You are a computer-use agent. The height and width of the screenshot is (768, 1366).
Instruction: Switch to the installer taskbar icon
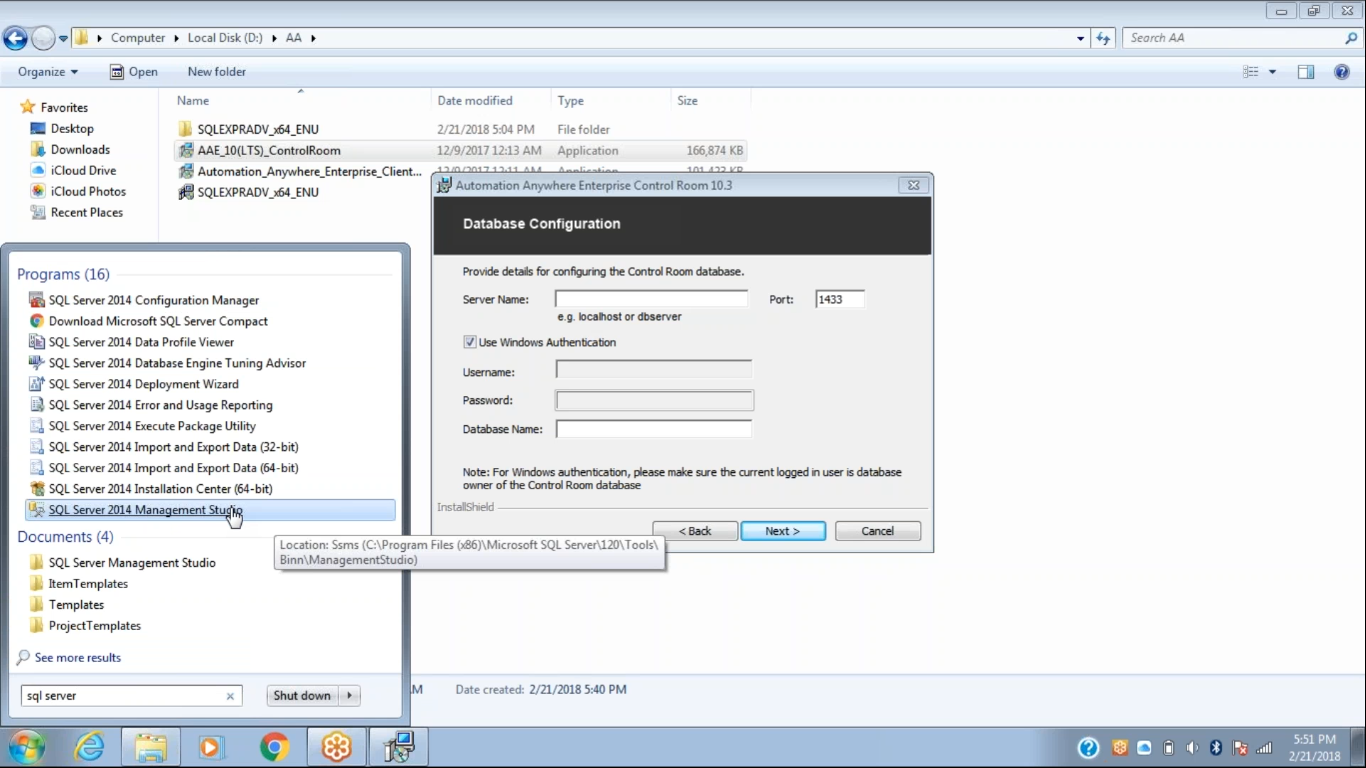click(x=398, y=747)
